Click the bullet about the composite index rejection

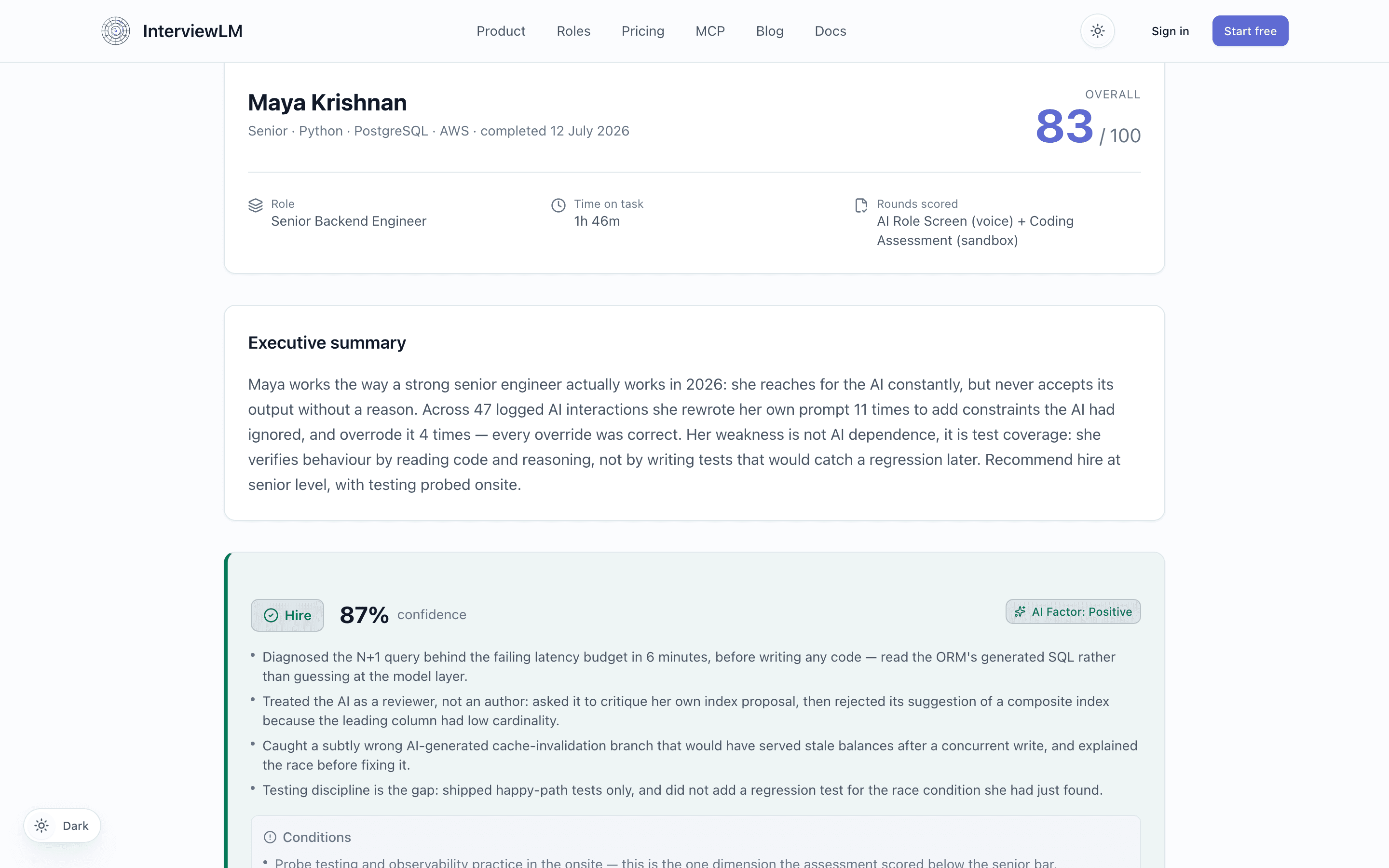[x=686, y=711]
